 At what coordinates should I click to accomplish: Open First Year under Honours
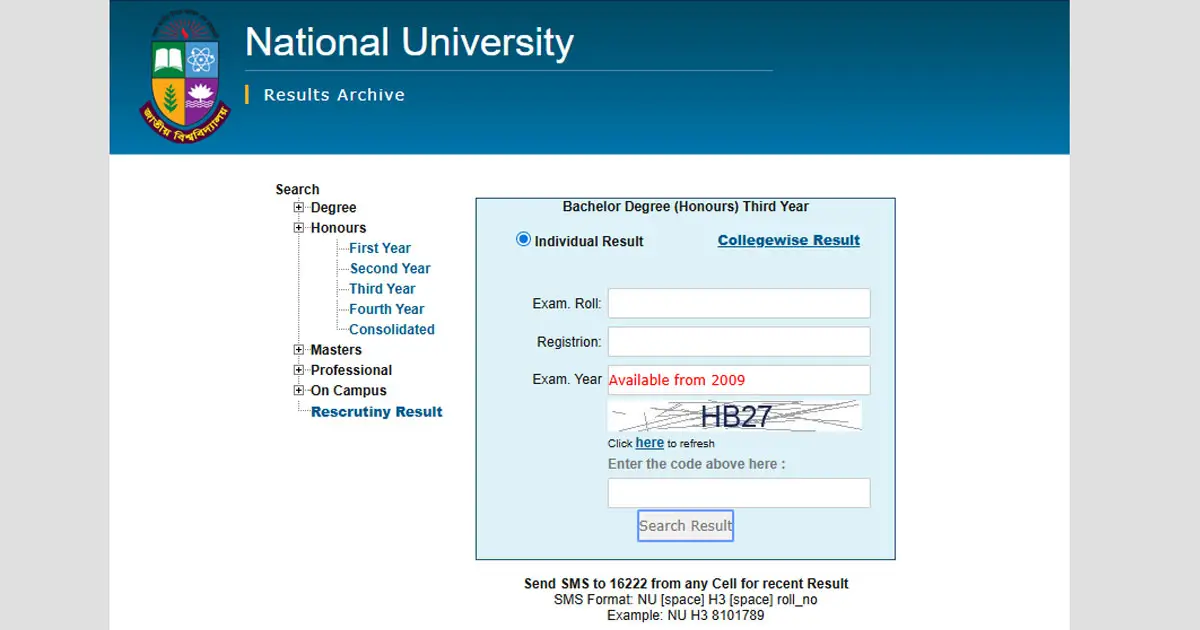[380, 248]
